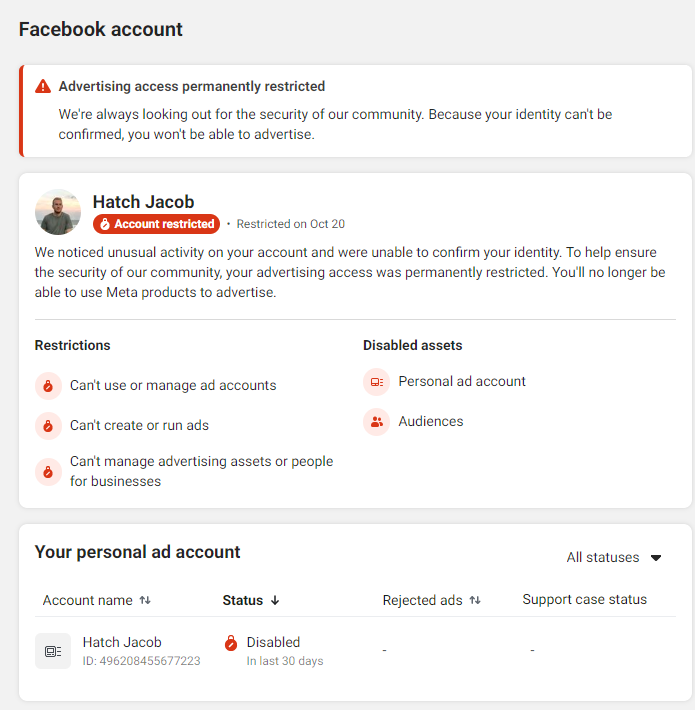Click the Audiences disabled asset label
Viewport: 695px width, 710px height.
[431, 421]
